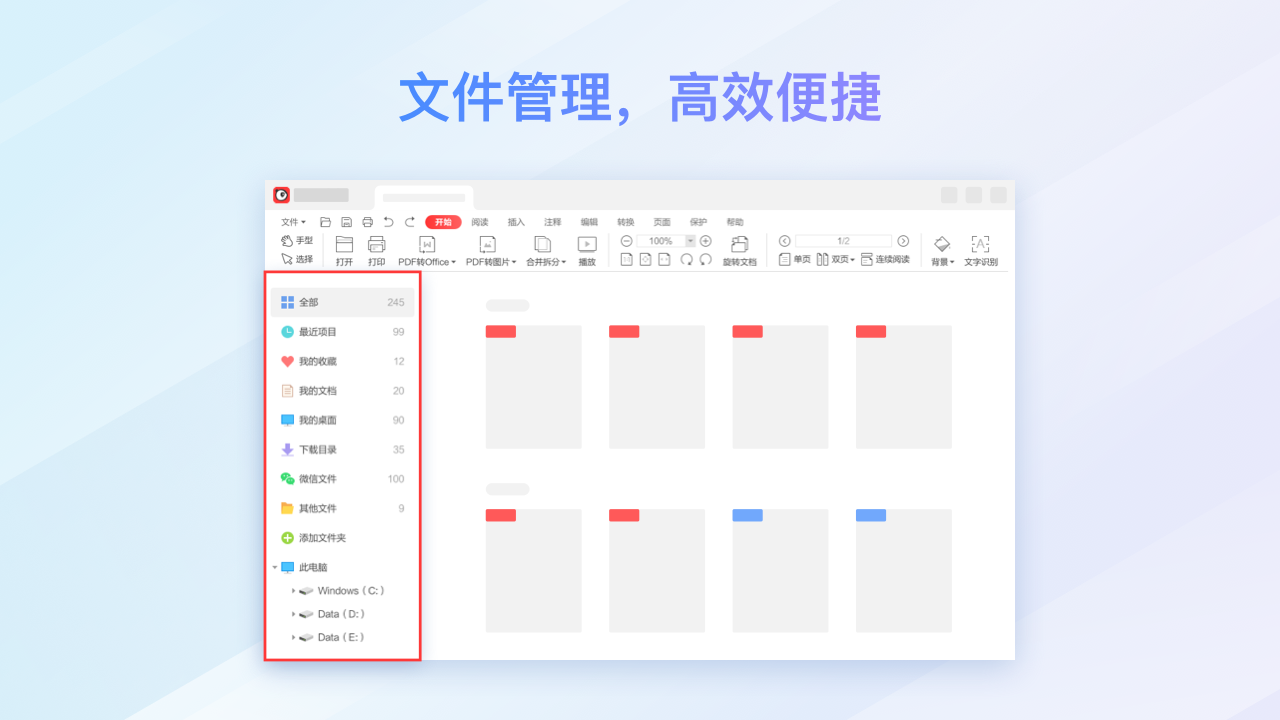Start the 播放 (Play) slideshow tool

click(x=587, y=248)
